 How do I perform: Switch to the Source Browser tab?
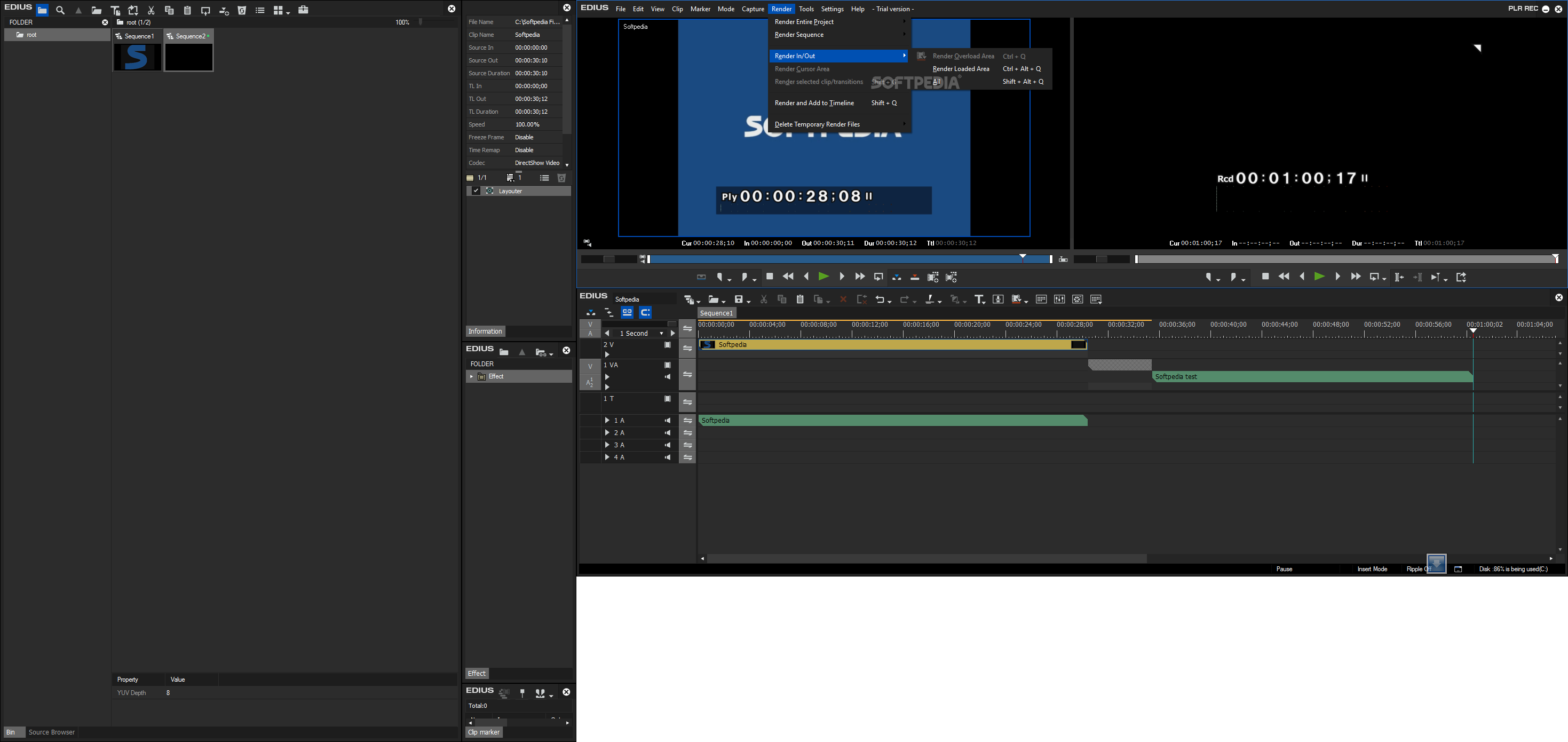point(52,732)
